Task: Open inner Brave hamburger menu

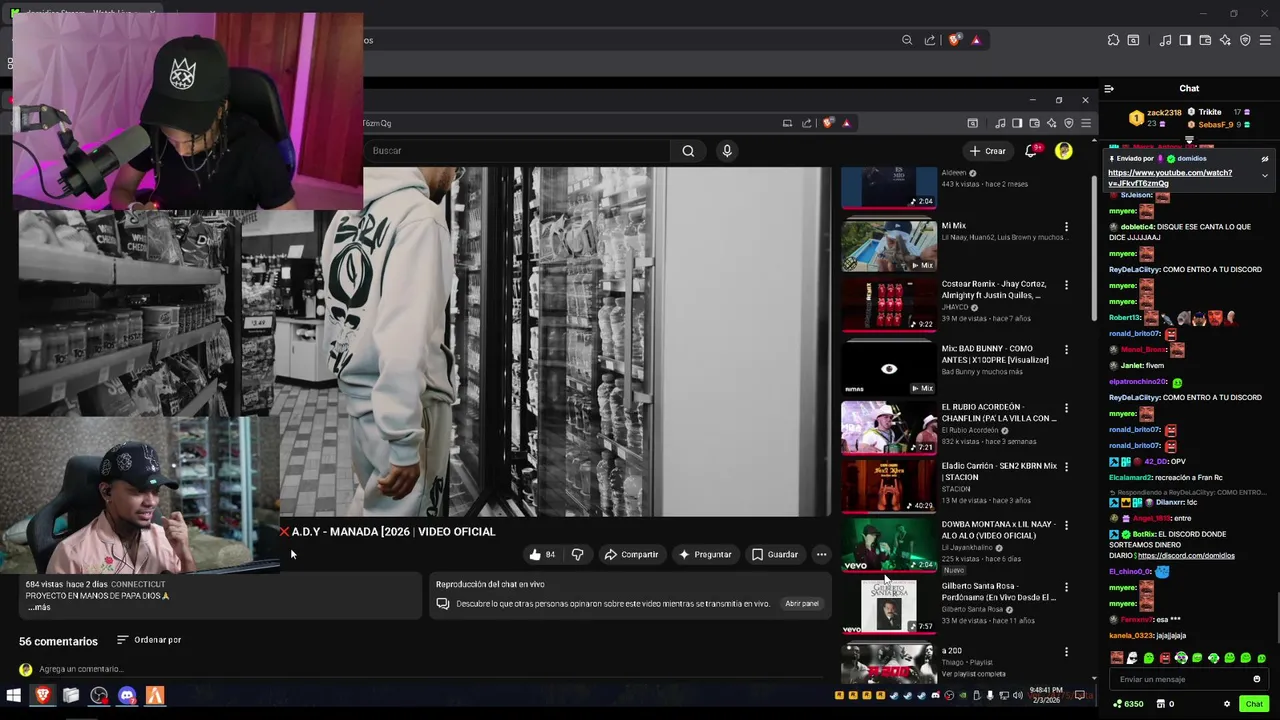Action: [x=1085, y=123]
